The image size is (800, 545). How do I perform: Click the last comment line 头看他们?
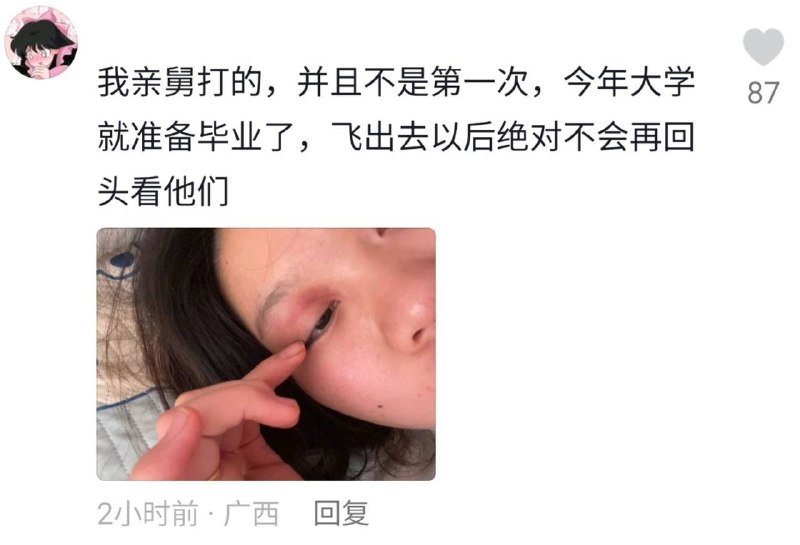pyautogui.click(x=163, y=191)
